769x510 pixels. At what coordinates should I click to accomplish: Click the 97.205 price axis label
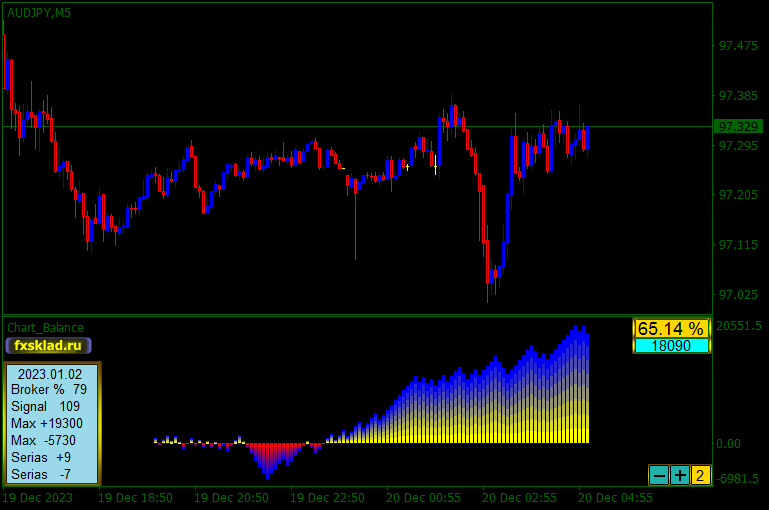[x=738, y=195]
